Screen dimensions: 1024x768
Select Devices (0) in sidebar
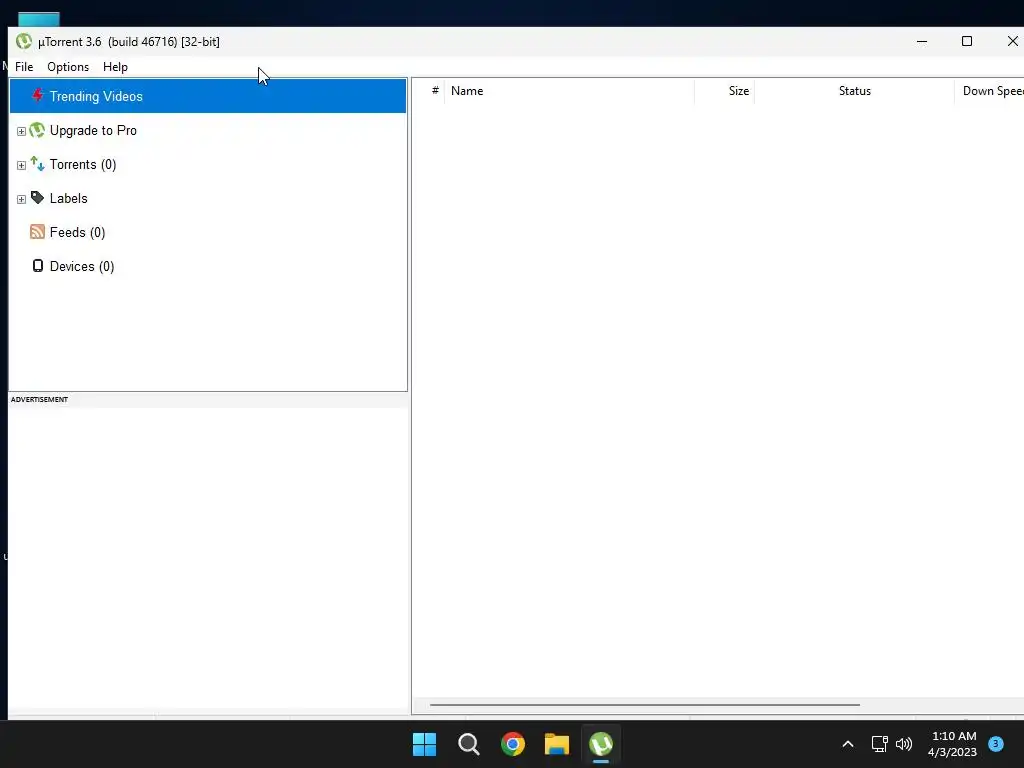pos(82,266)
